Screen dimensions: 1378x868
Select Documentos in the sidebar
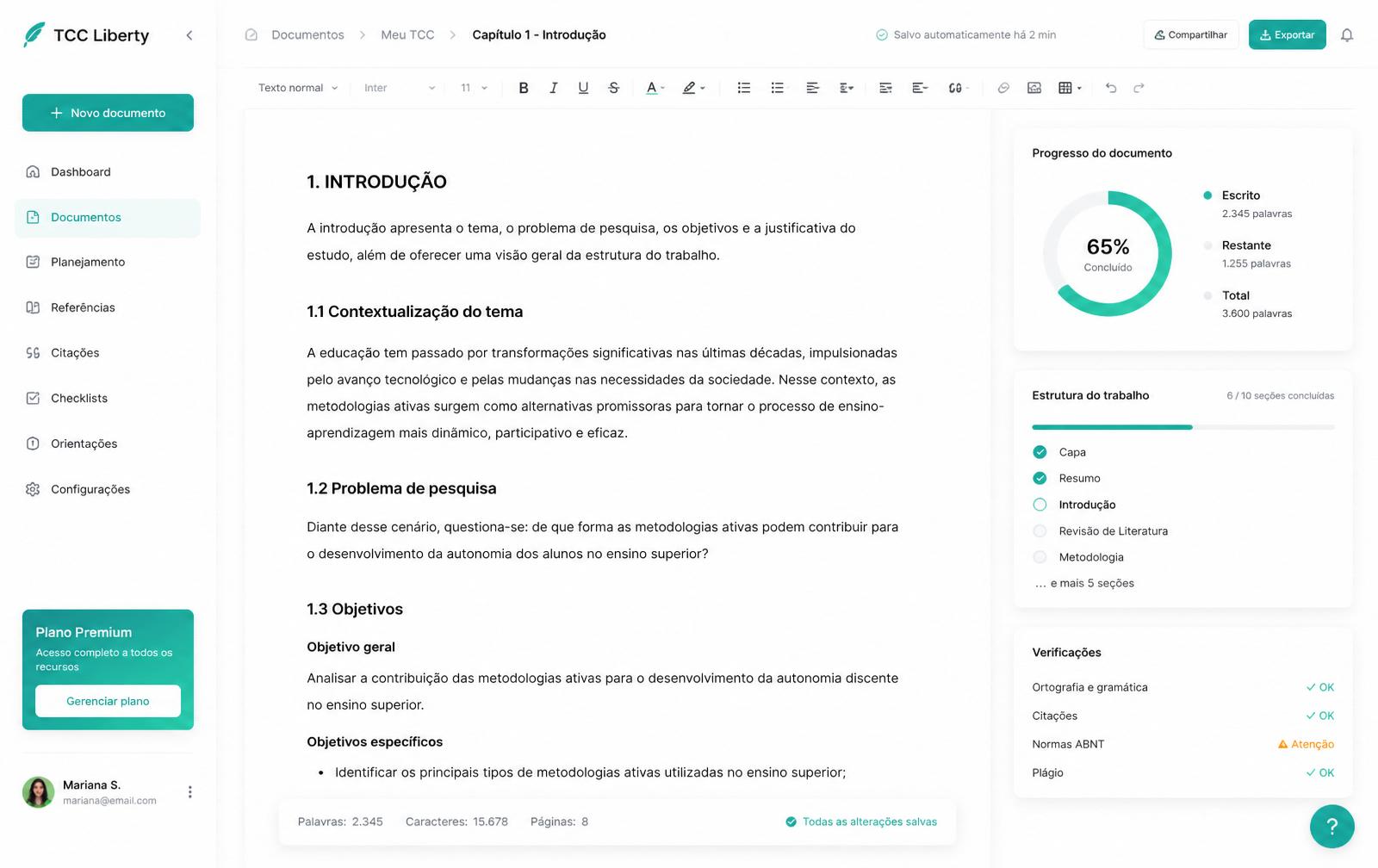(108, 218)
